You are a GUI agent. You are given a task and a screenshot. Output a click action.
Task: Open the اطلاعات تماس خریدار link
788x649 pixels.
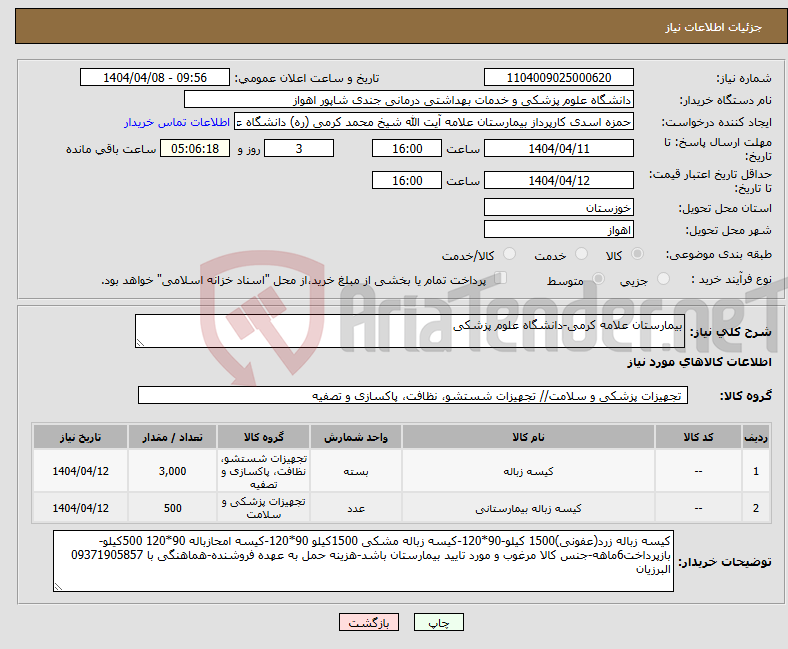[177, 122]
